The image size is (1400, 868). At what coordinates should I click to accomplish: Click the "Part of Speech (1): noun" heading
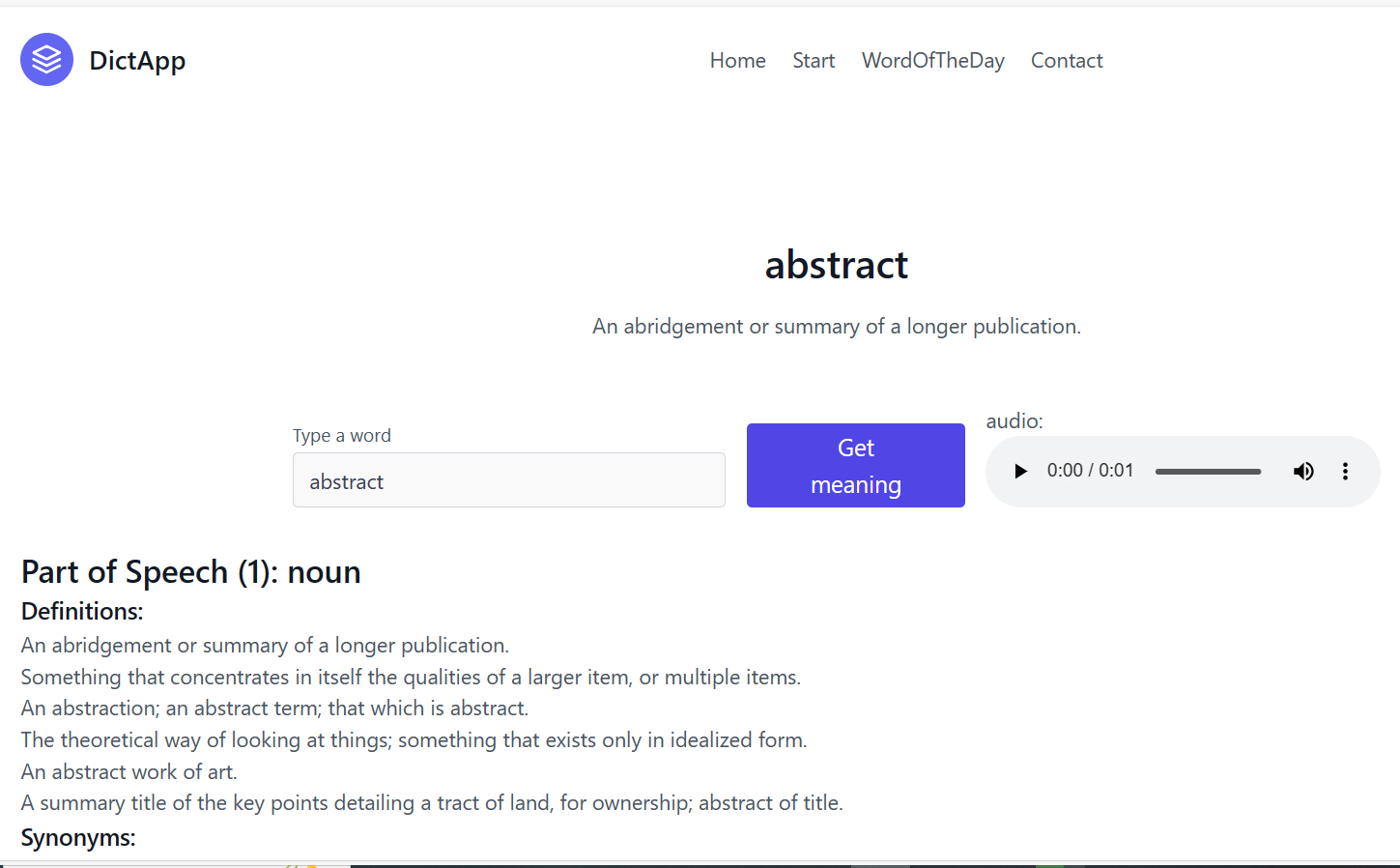coord(191,572)
